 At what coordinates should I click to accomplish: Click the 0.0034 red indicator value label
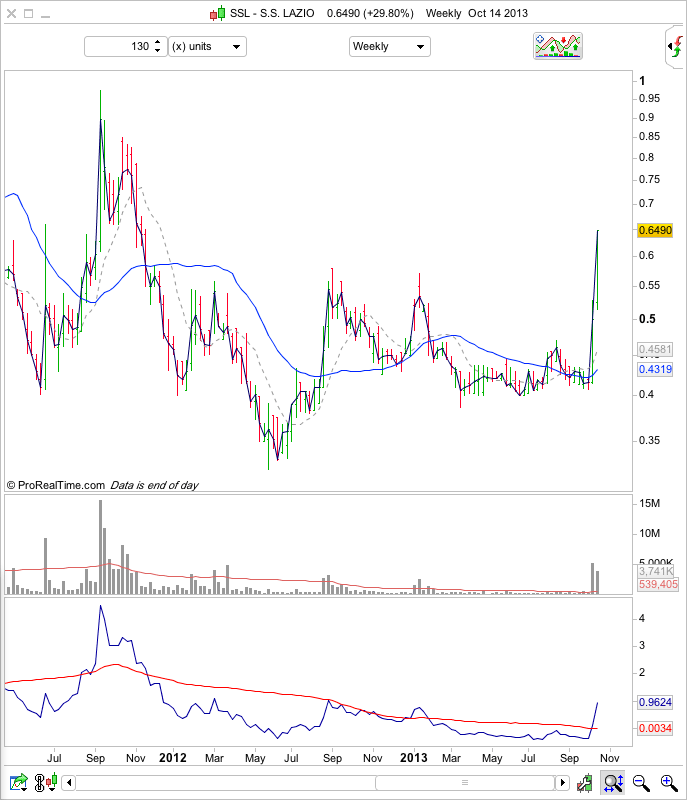click(x=655, y=729)
